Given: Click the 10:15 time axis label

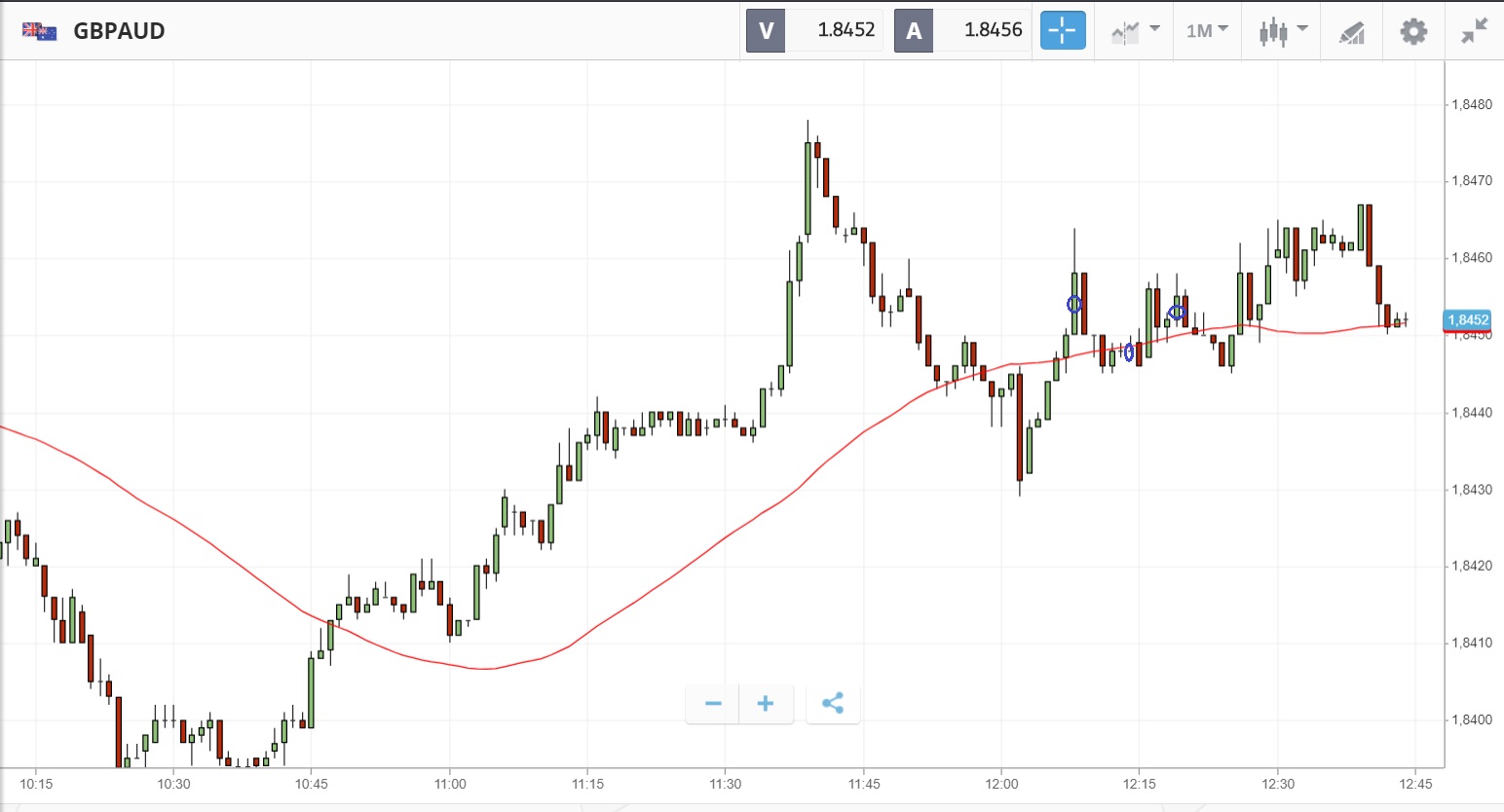Looking at the screenshot, I should (36, 784).
